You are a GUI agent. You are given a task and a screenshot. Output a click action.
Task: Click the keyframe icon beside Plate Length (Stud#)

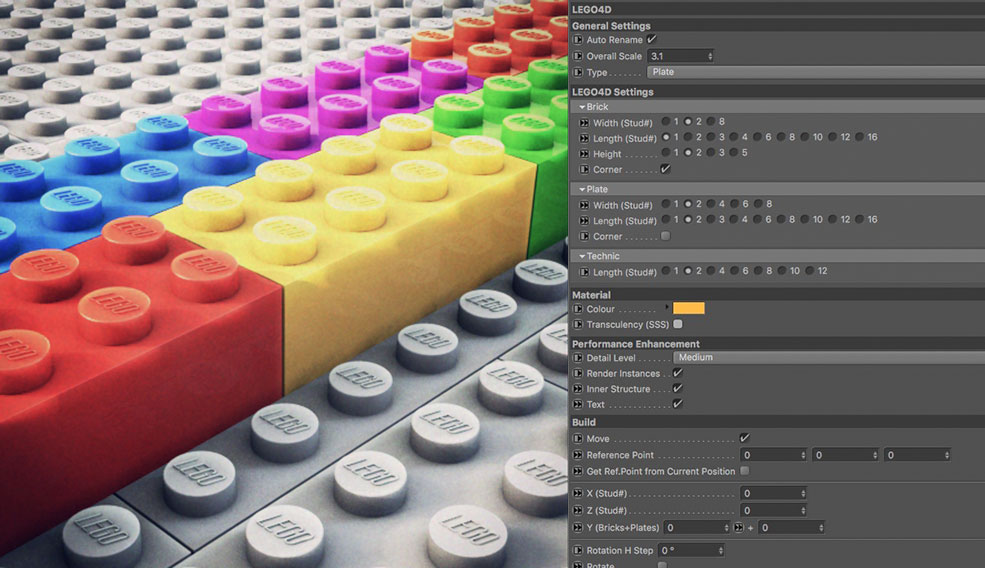pyautogui.click(x=584, y=221)
